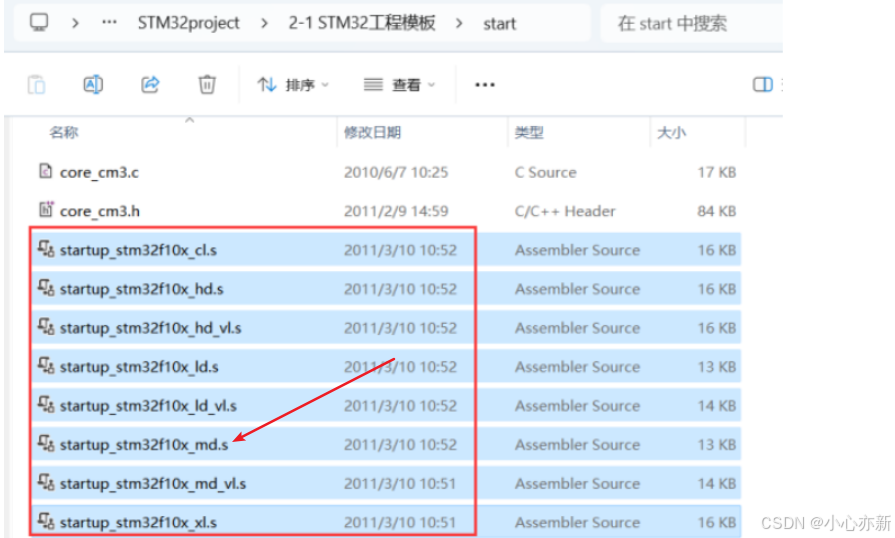
Task: Click the C Source type cell
Action: pos(546,172)
